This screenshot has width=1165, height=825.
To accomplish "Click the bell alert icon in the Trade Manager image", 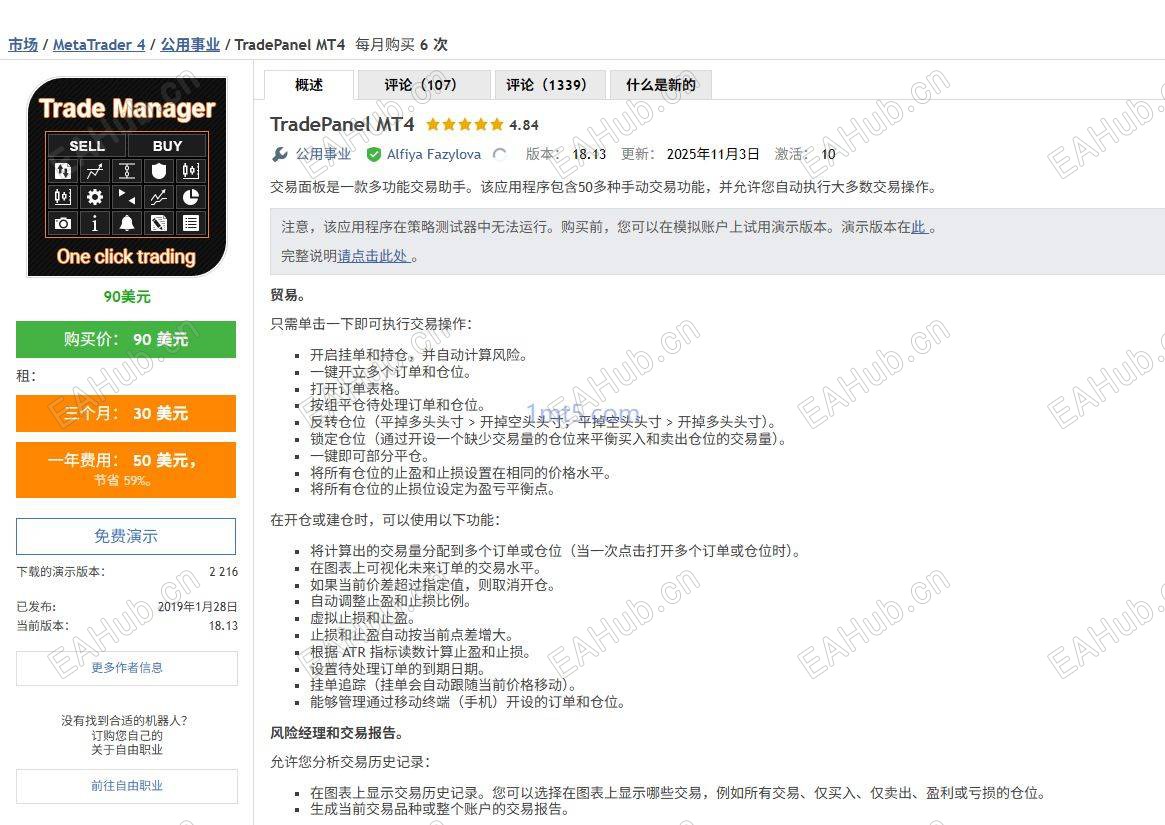I will coord(126,223).
